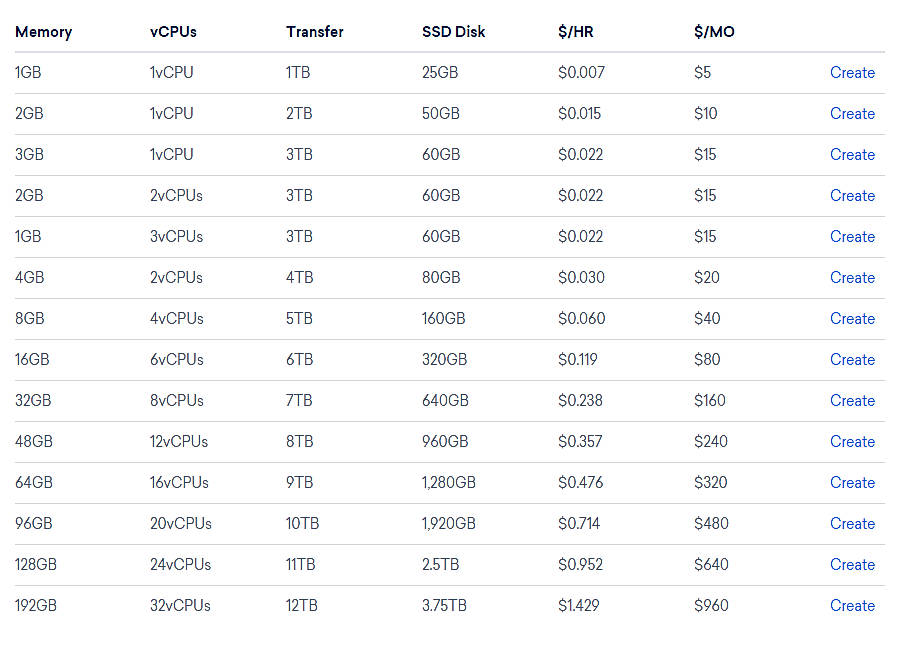The height and width of the screenshot is (647, 914).
Task: Click the $/HR column header
Action: [x=575, y=31]
